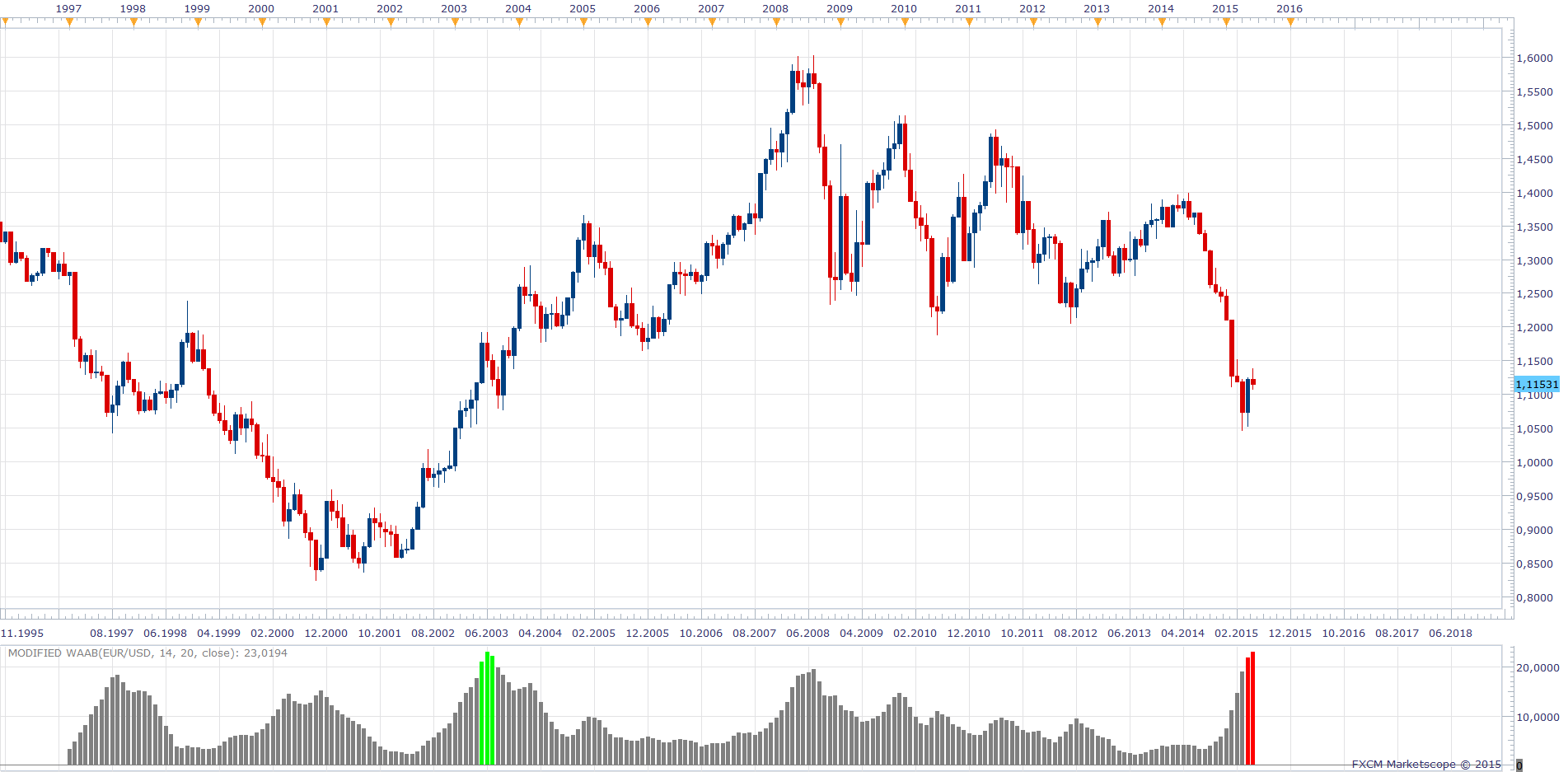Screen dimensions: 1568x772
Task: Click the 10.2006 date label
Action: click(701, 634)
